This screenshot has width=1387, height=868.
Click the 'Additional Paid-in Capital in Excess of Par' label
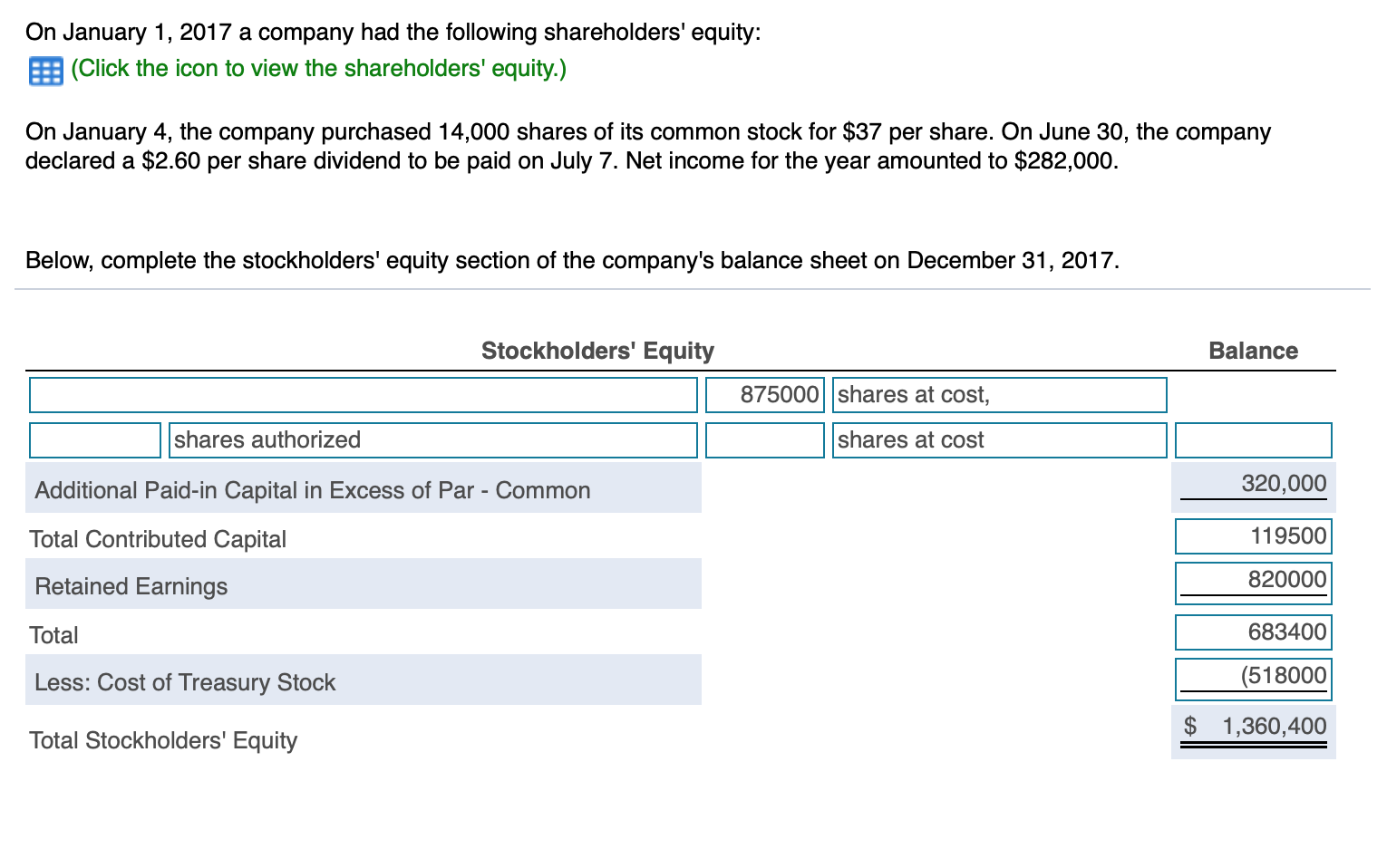[x=312, y=489]
